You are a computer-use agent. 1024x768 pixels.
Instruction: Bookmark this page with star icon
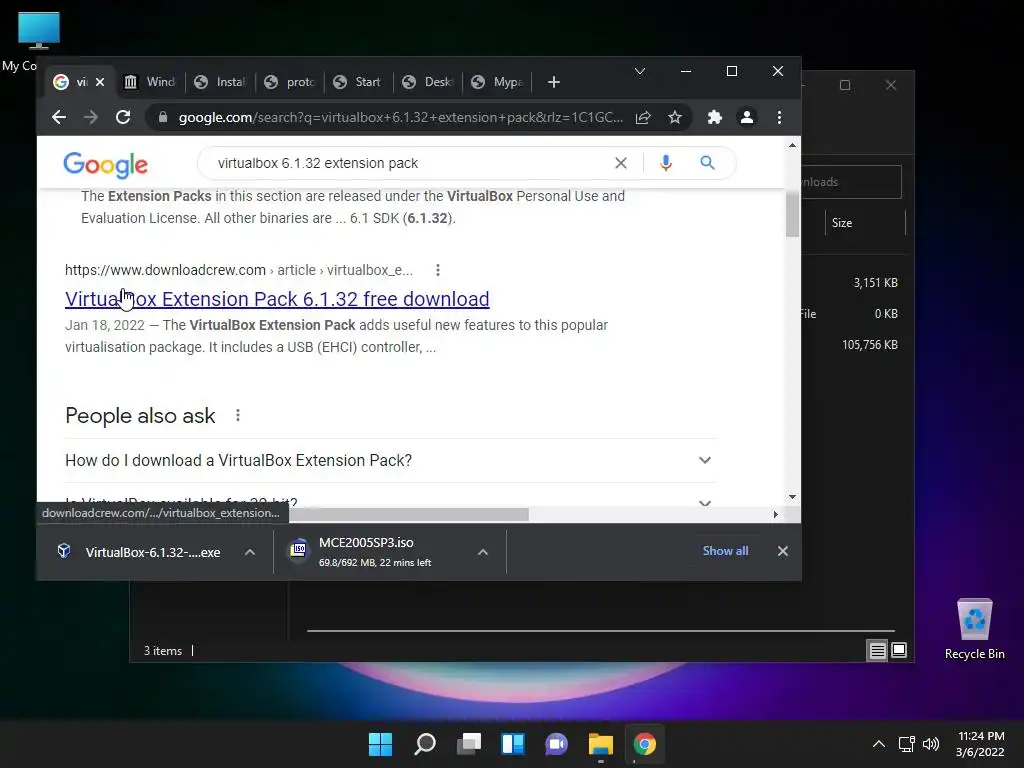pos(675,118)
